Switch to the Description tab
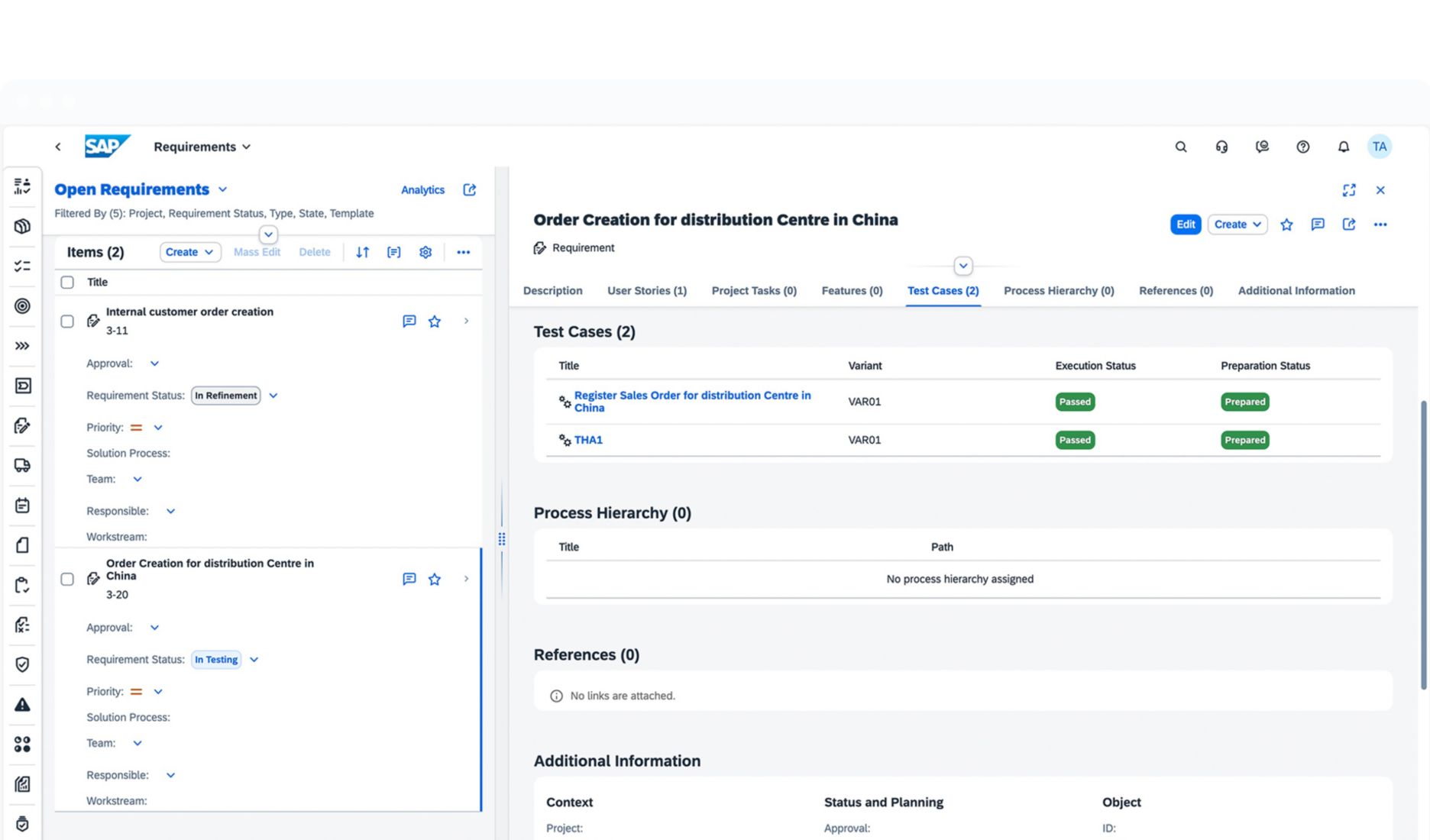Image resolution: width=1430 pixels, height=840 pixels. pyautogui.click(x=552, y=291)
